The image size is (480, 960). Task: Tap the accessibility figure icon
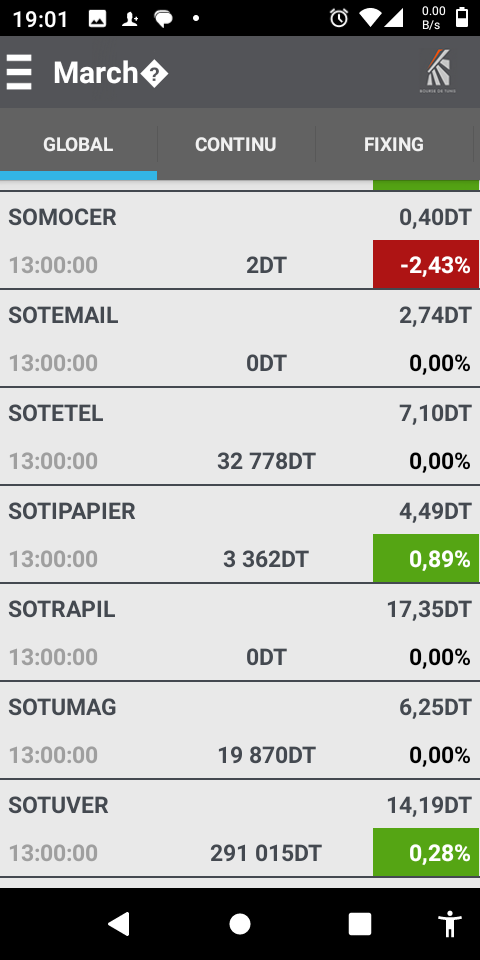tap(450, 924)
